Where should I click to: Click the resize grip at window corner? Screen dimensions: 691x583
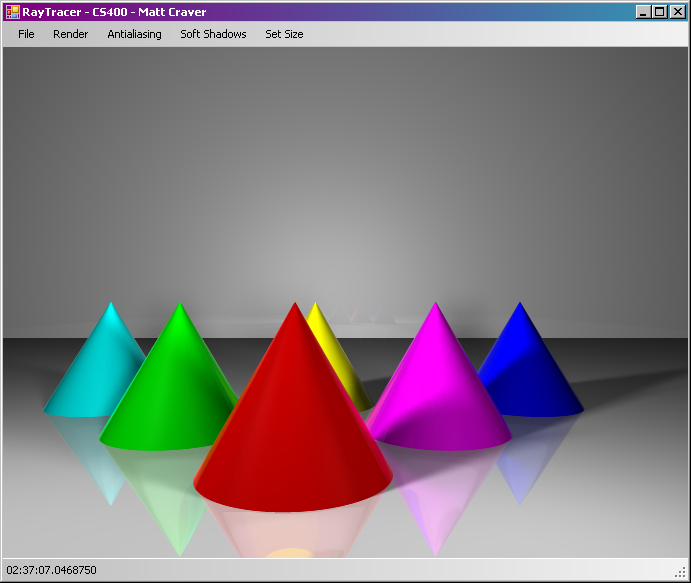click(680, 572)
